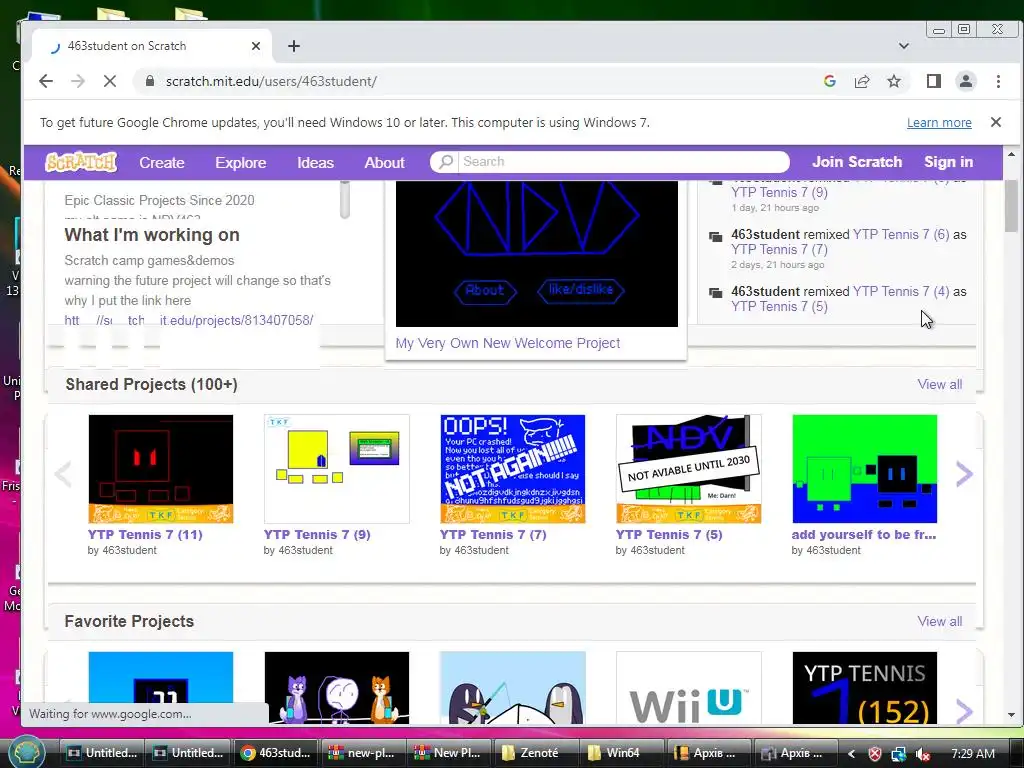Click the 463student by-line under YTP Tennis 7 (11)
Image resolution: width=1024 pixels, height=768 pixels.
pos(129,550)
